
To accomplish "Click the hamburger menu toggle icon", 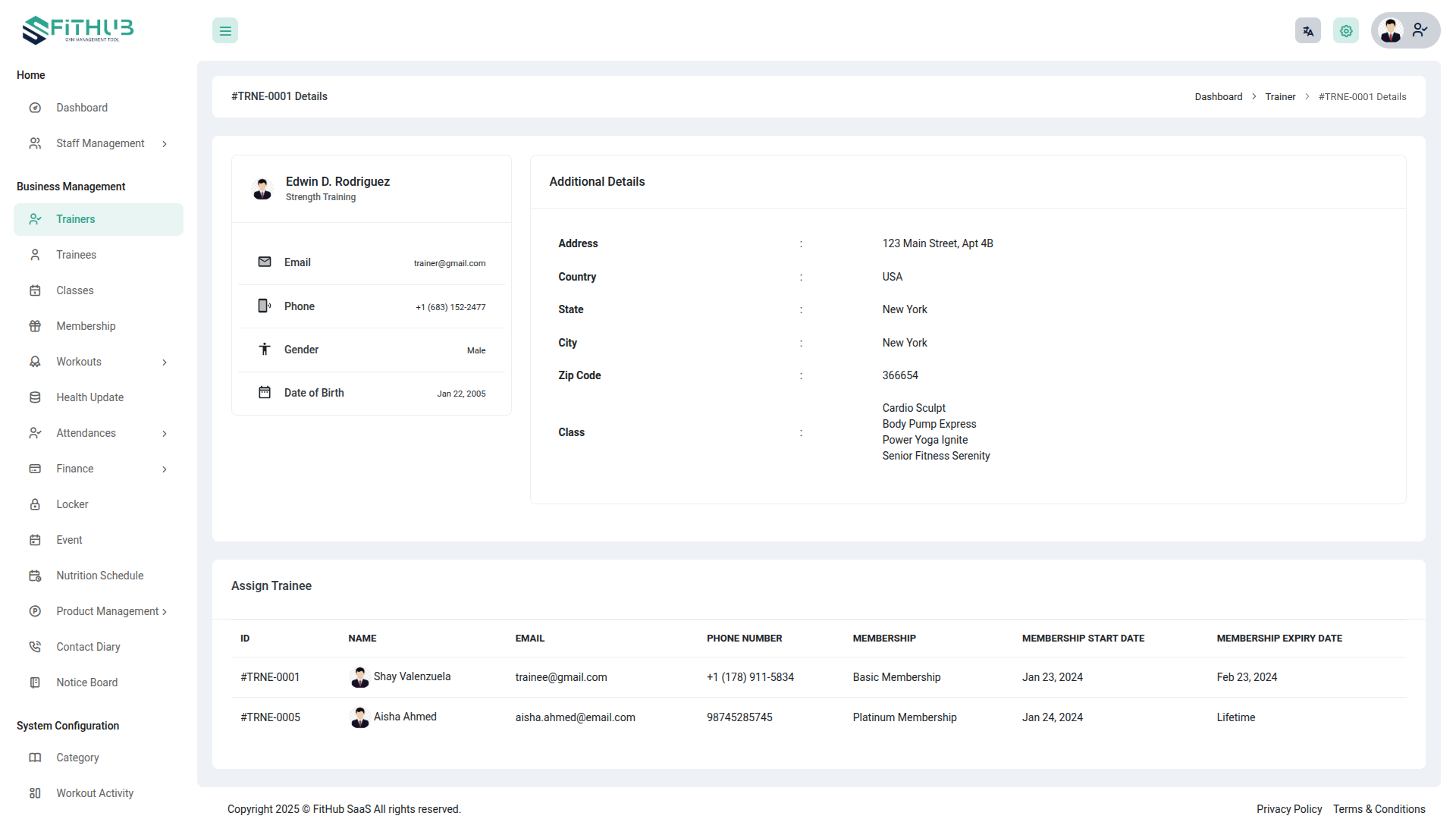I will coord(225,31).
